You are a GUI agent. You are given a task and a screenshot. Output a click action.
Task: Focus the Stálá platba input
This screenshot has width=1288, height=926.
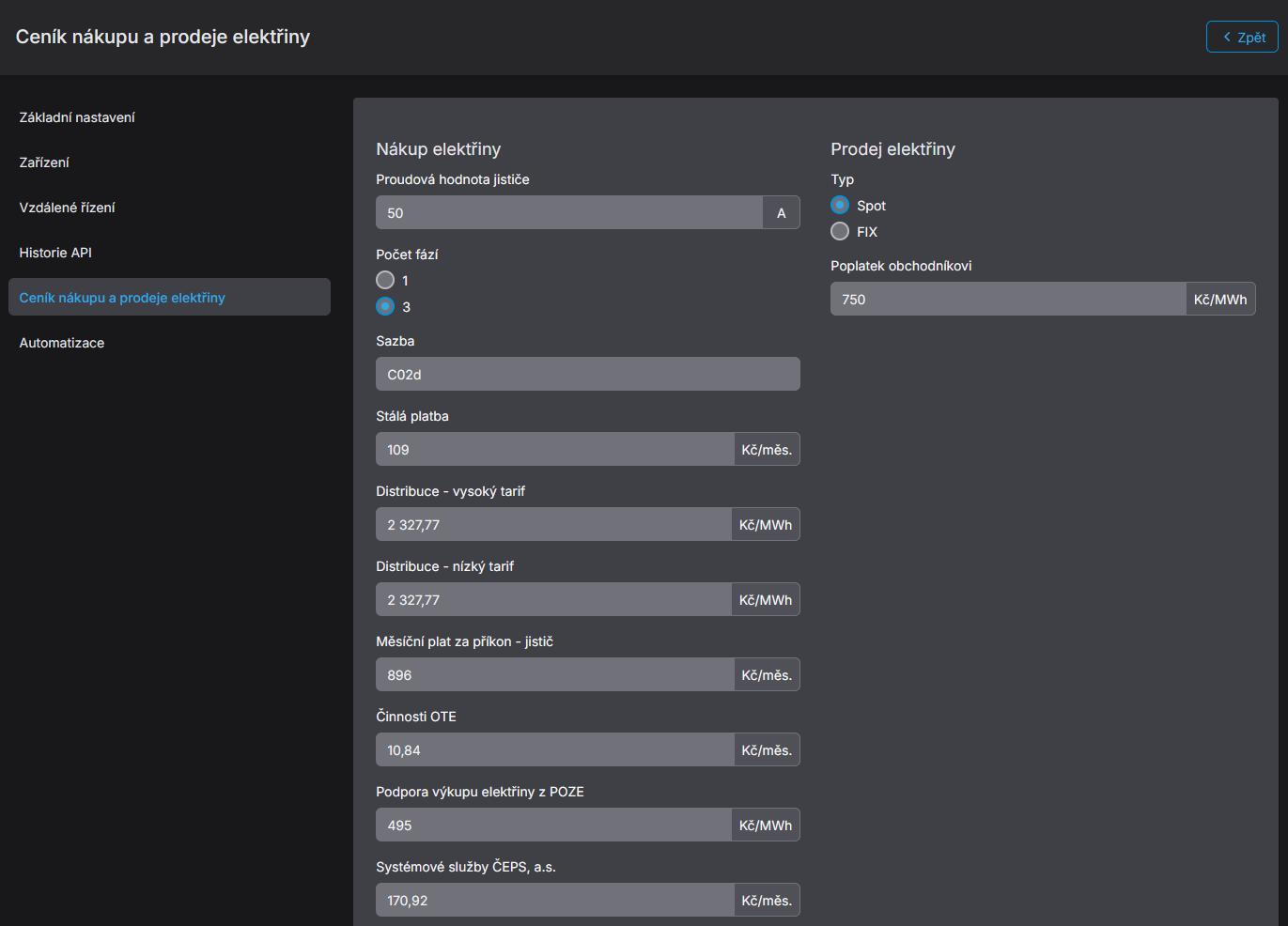click(x=554, y=450)
